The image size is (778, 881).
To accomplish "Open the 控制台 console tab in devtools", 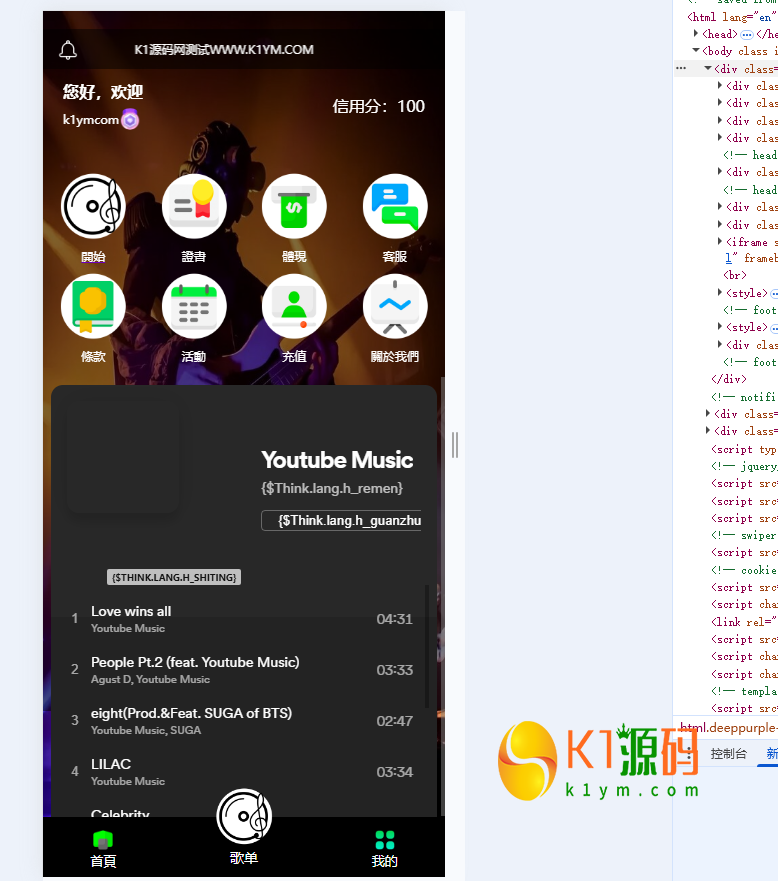I will click(x=729, y=754).
